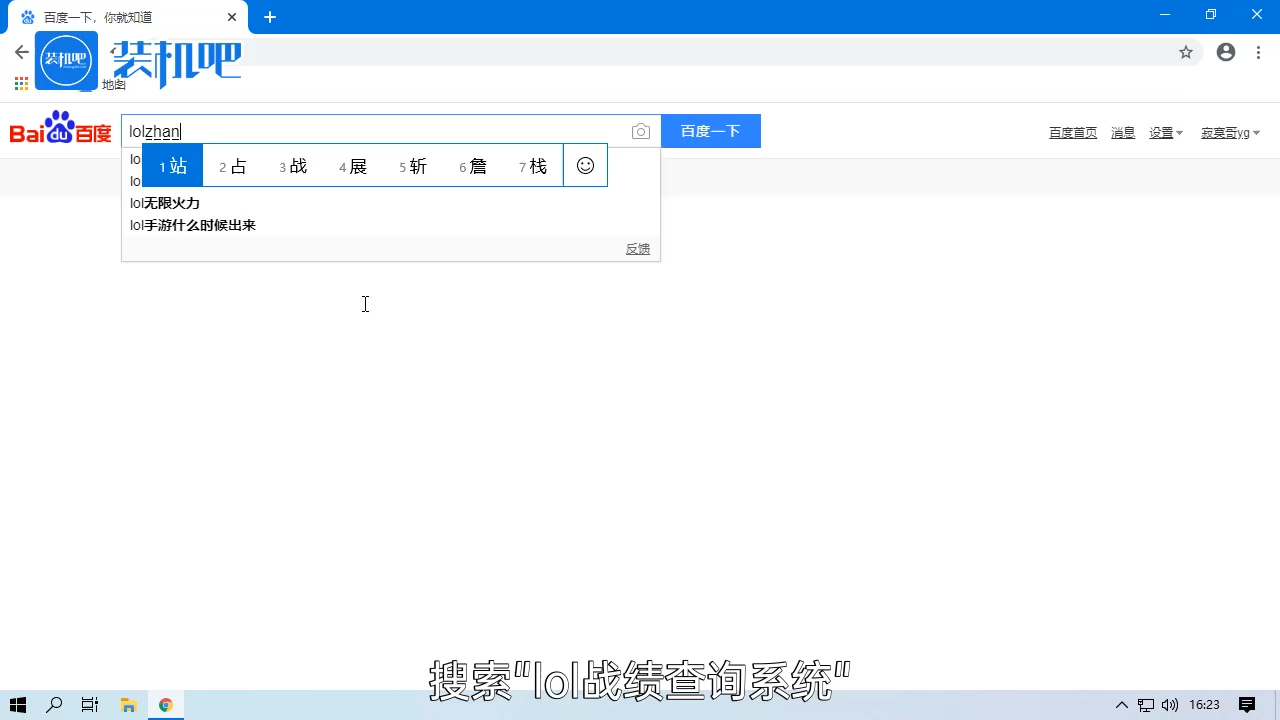Open a new browser tab

click(x=270, y=17)
